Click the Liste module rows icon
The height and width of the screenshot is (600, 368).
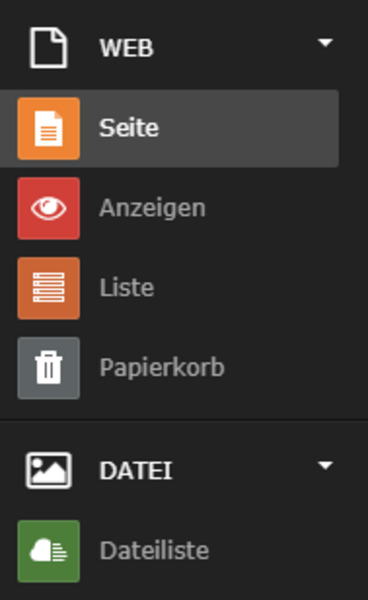pos(49,288)
